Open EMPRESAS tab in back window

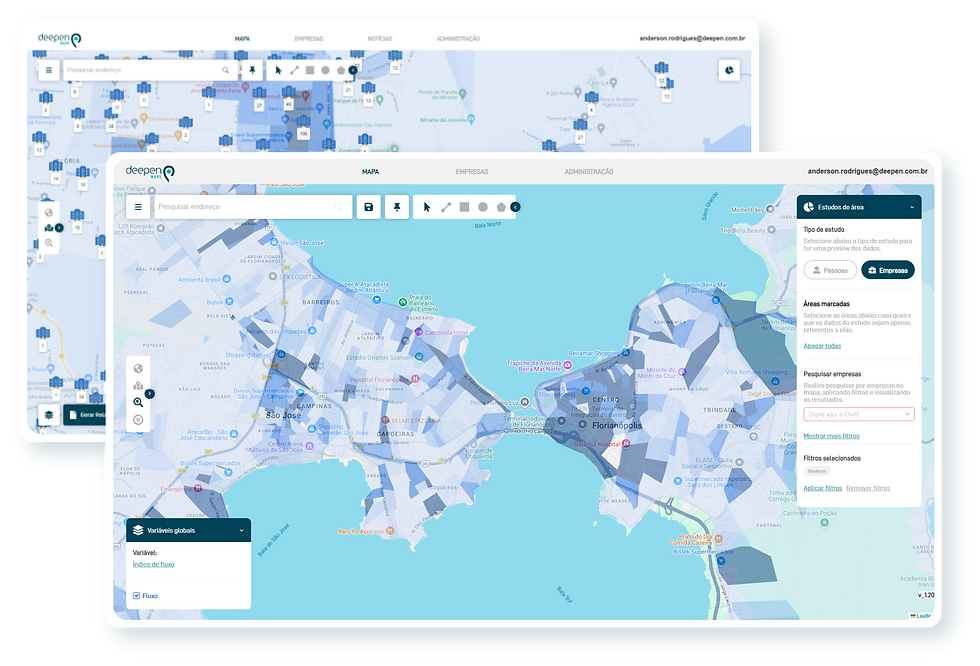pyautogui.click(x=309, y=39)
